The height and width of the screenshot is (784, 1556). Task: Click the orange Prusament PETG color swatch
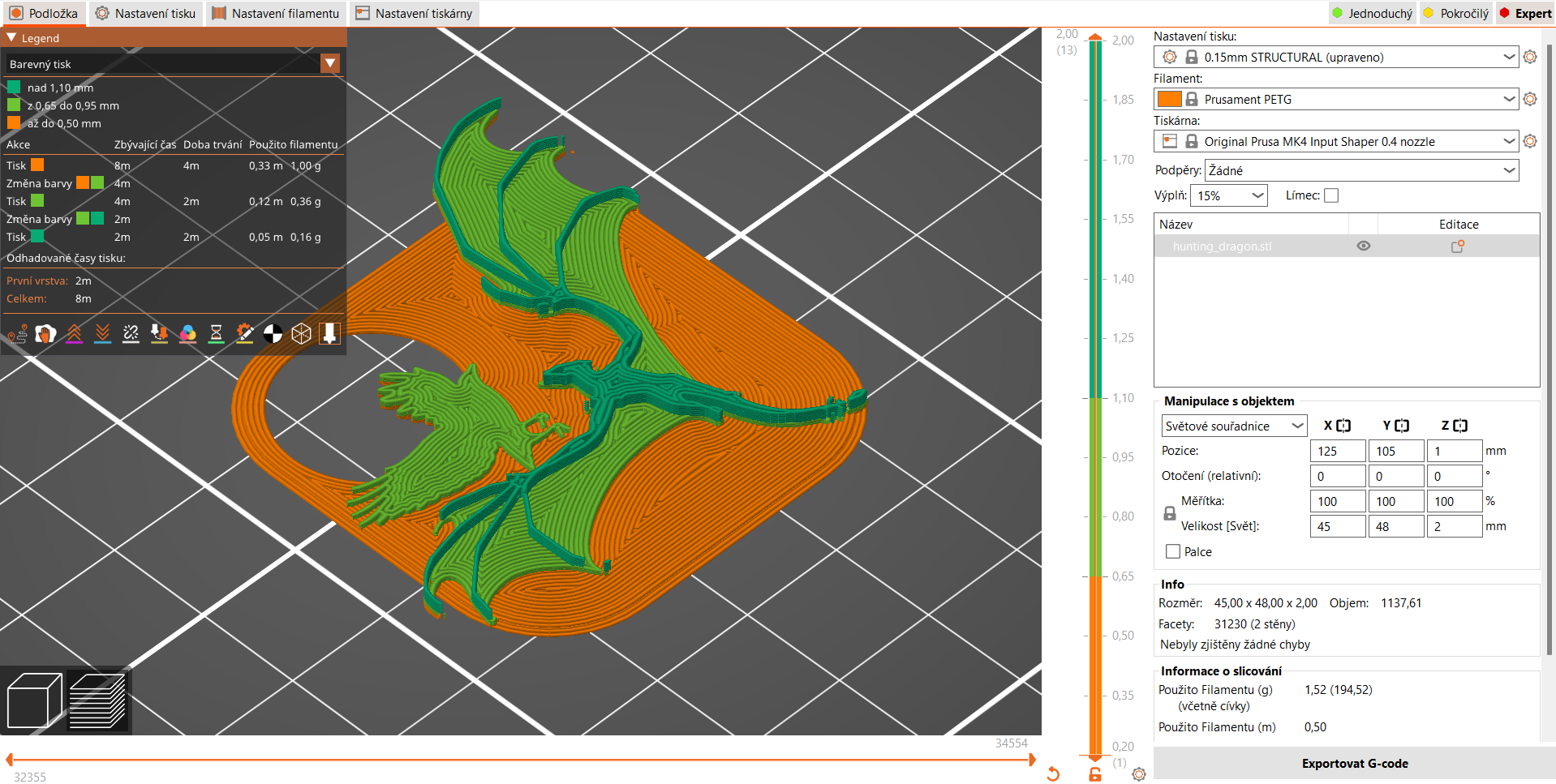[1169, 99]
